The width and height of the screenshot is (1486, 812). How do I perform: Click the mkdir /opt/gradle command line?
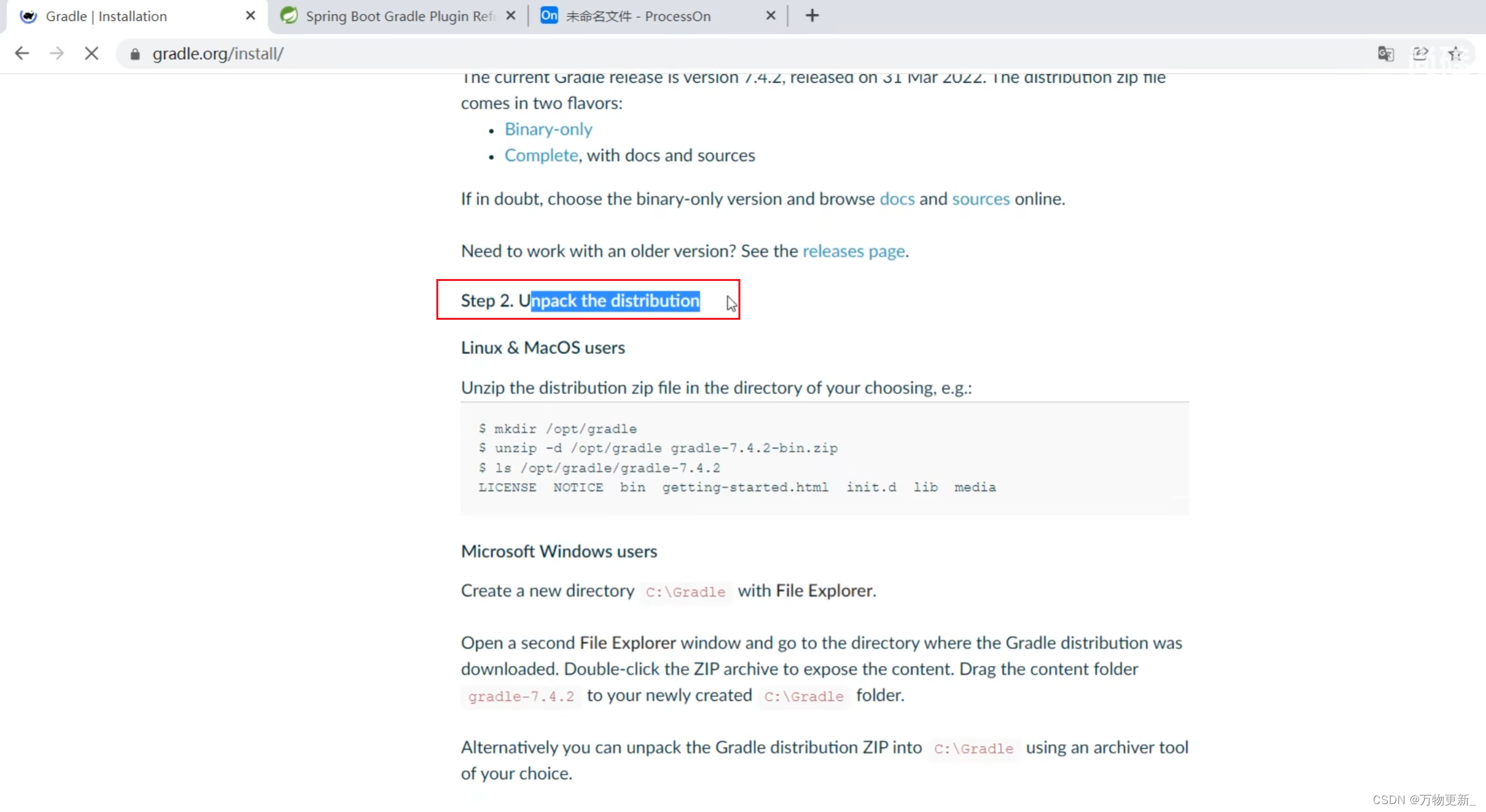click(557, 429)
